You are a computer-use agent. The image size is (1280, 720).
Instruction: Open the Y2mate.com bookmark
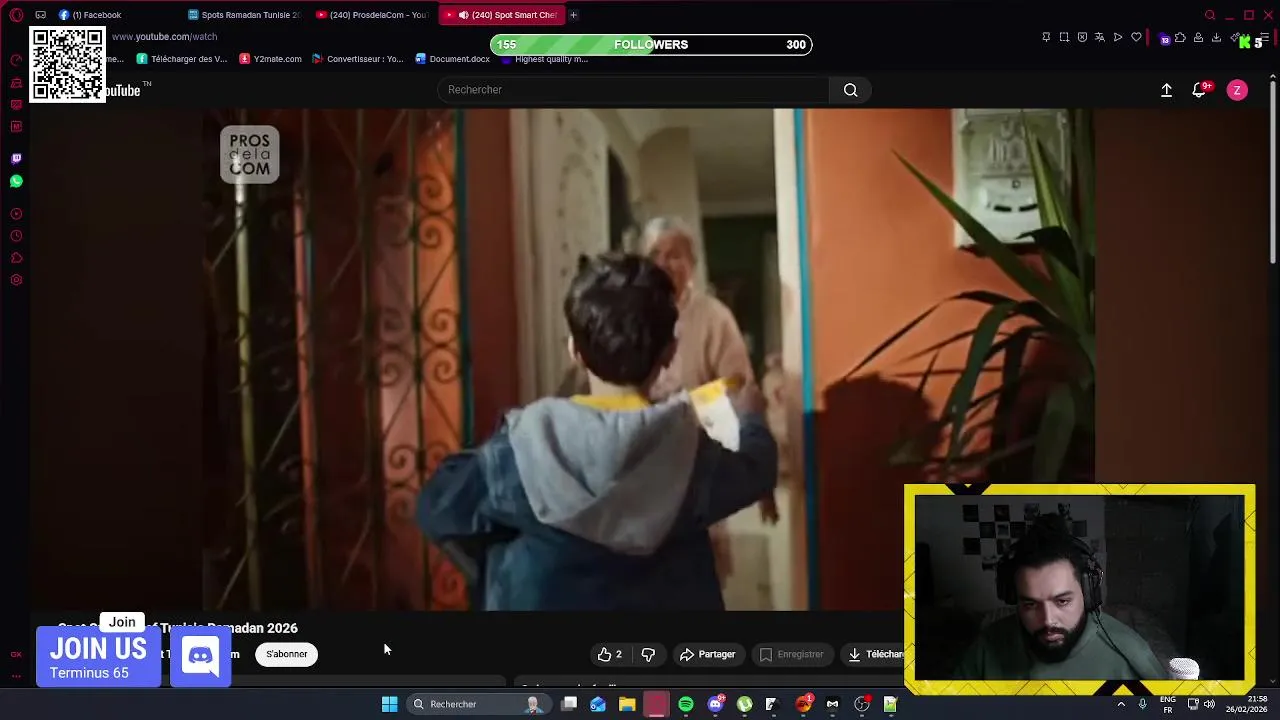270,59
